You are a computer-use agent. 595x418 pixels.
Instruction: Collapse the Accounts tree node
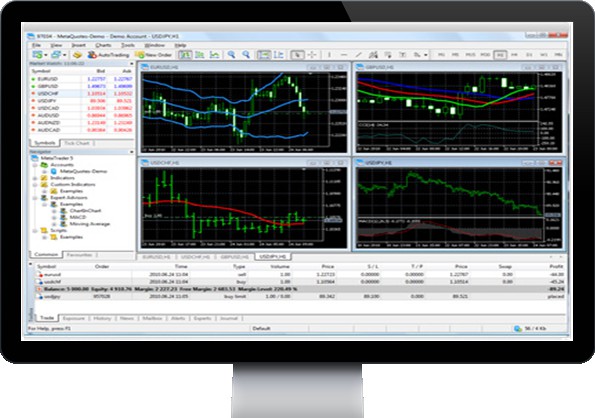35,165
